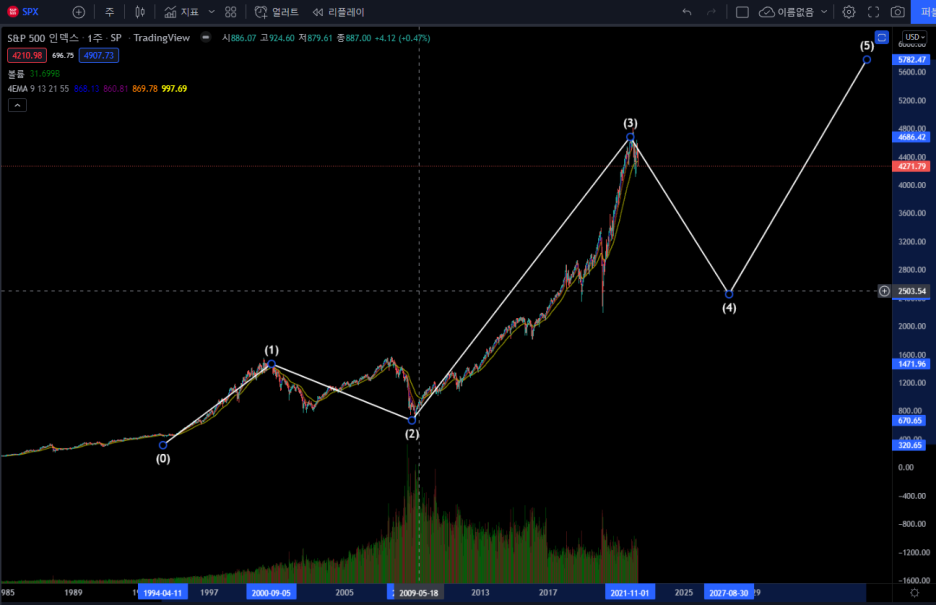This screenshot has width=936, height=605.
Task: Open the SPX symbol search
Action: click(x=23, y=12)
